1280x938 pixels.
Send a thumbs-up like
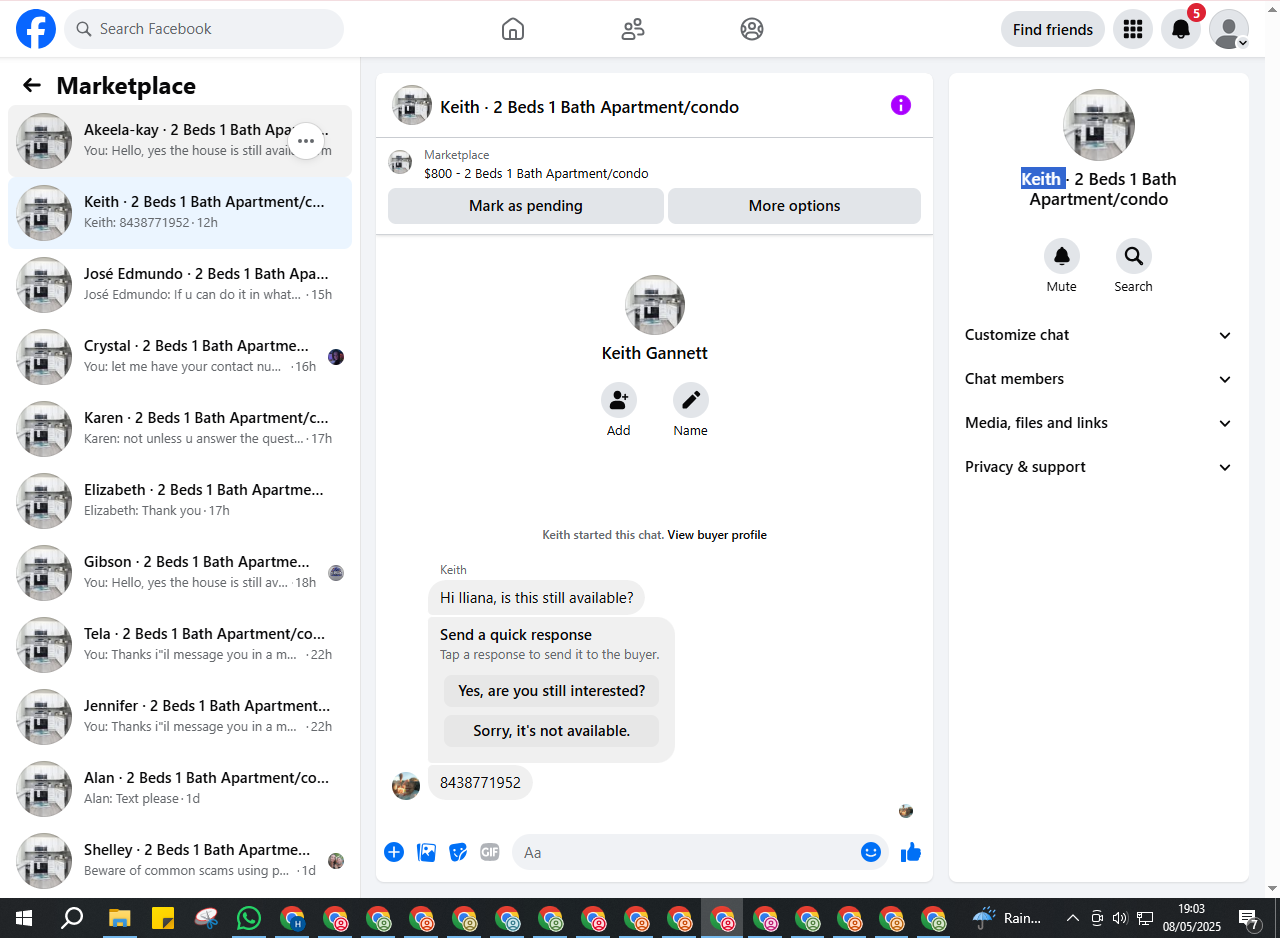[911, 852]
